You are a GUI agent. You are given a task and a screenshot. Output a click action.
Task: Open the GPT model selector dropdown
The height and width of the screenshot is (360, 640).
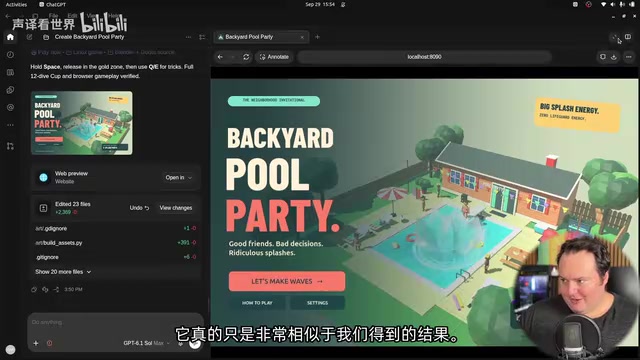coord(146,343)
